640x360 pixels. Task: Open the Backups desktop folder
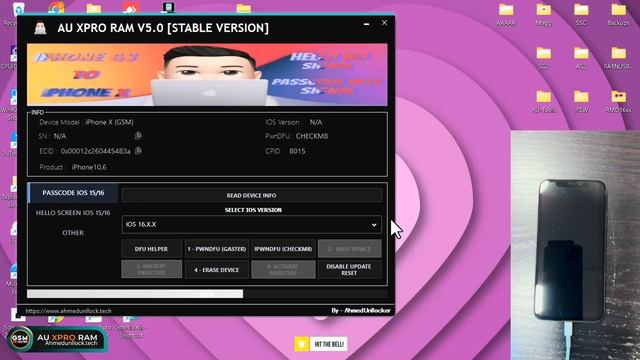(618, 15)
